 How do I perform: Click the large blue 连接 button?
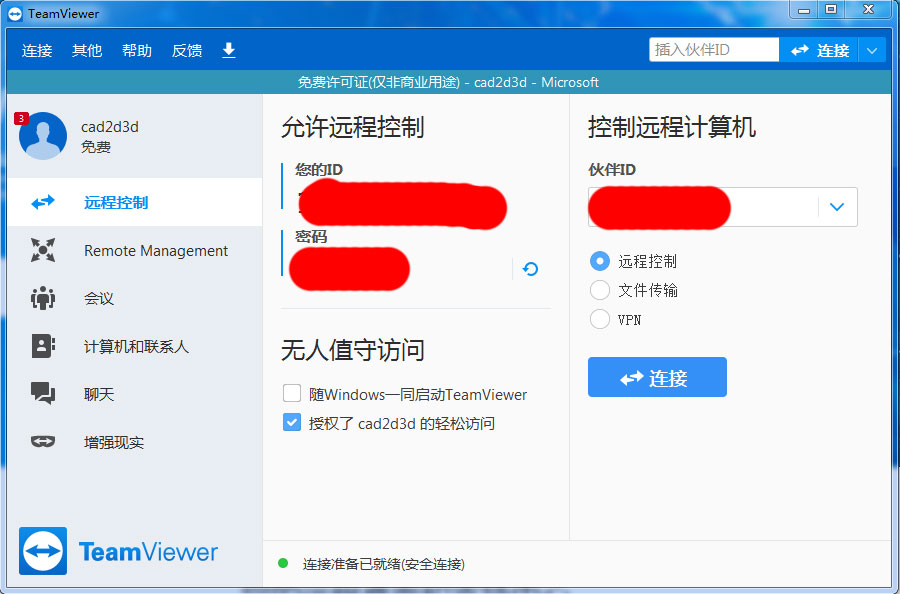click(x=657, y=377)
